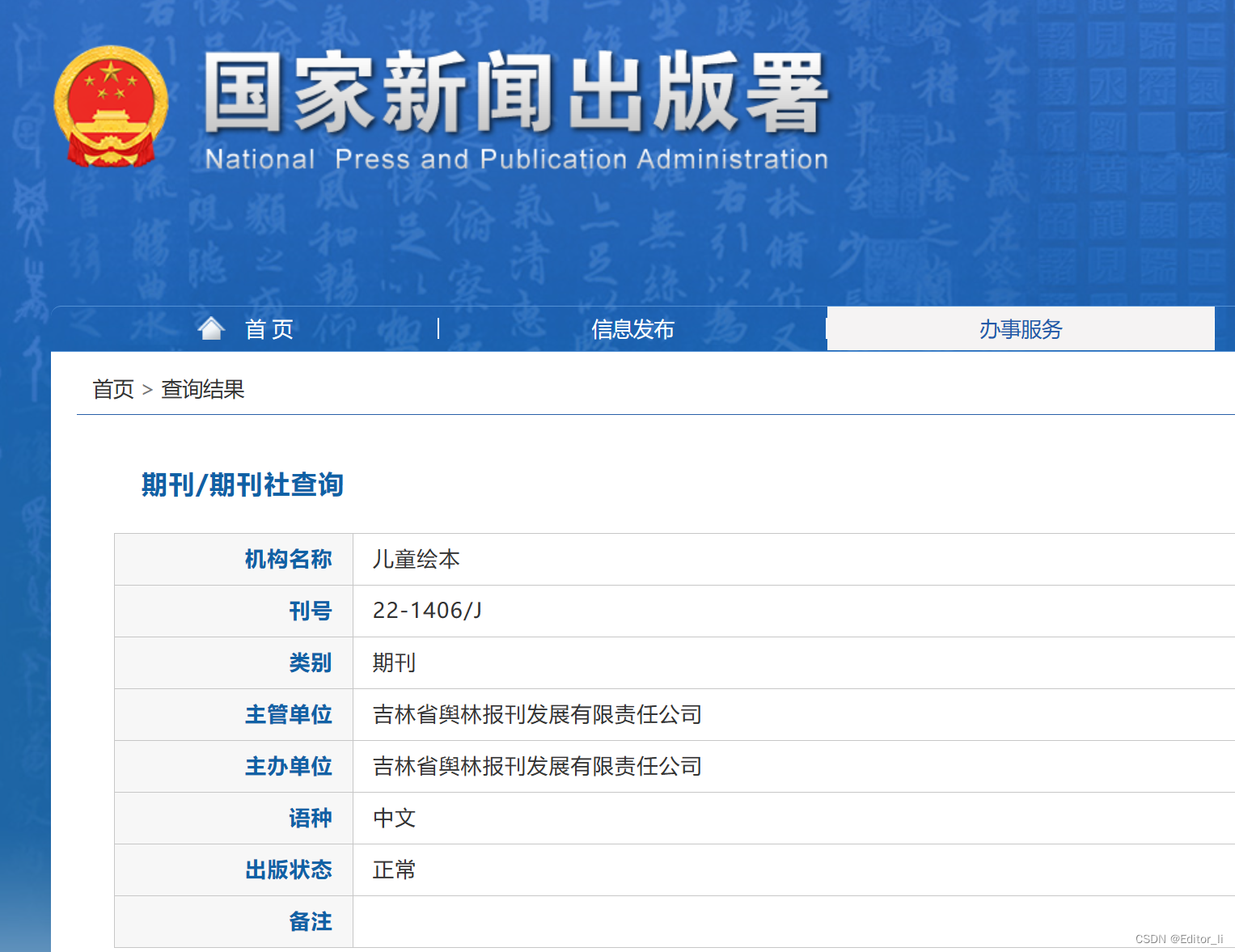
Task: Click the 查询结果 breadcrumb item
Action: pyautogui.click(x=203, y=390)
